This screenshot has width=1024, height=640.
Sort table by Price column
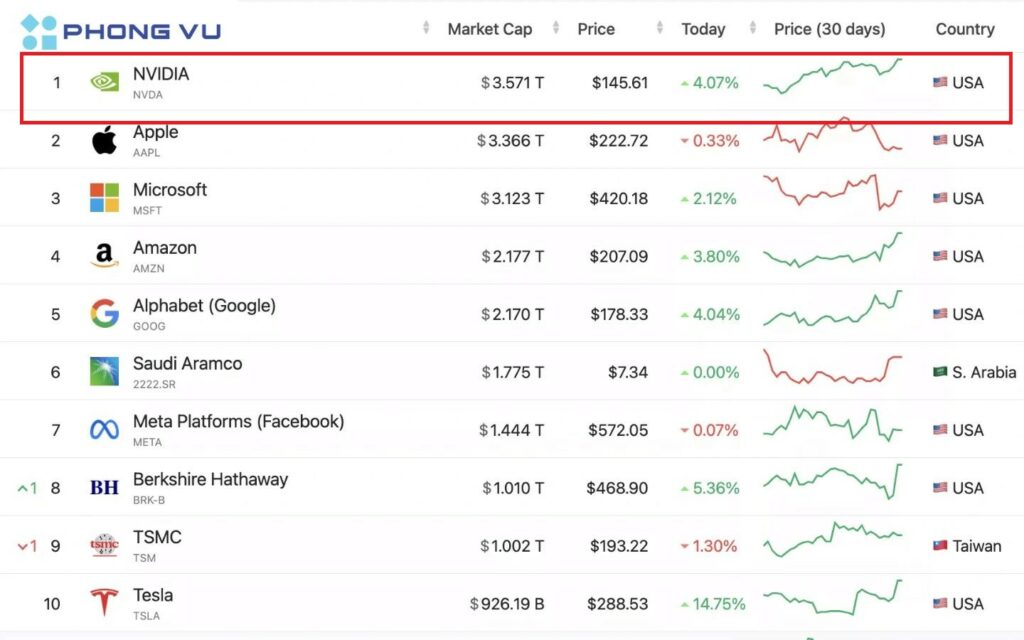(596, 29)
